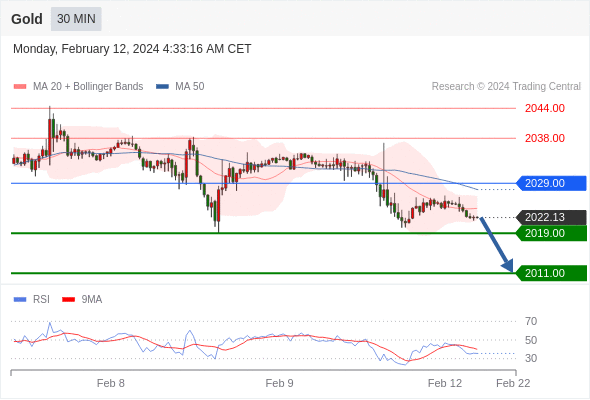Select the 2029.00 blue pivot price tag
Screen dimensions: 590x400
[x=551, y=183]
